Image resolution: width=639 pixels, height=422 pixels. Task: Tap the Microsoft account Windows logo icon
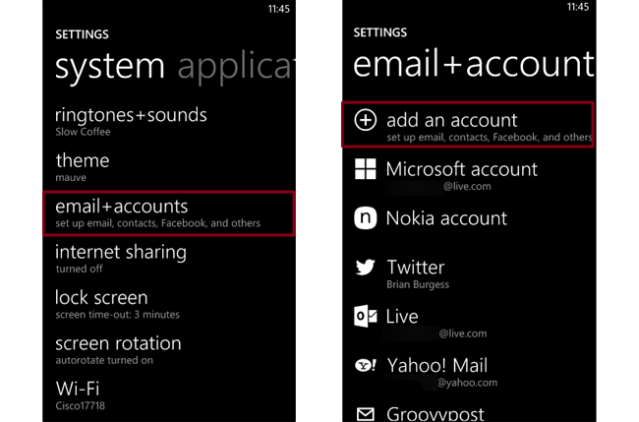(365, 169)
